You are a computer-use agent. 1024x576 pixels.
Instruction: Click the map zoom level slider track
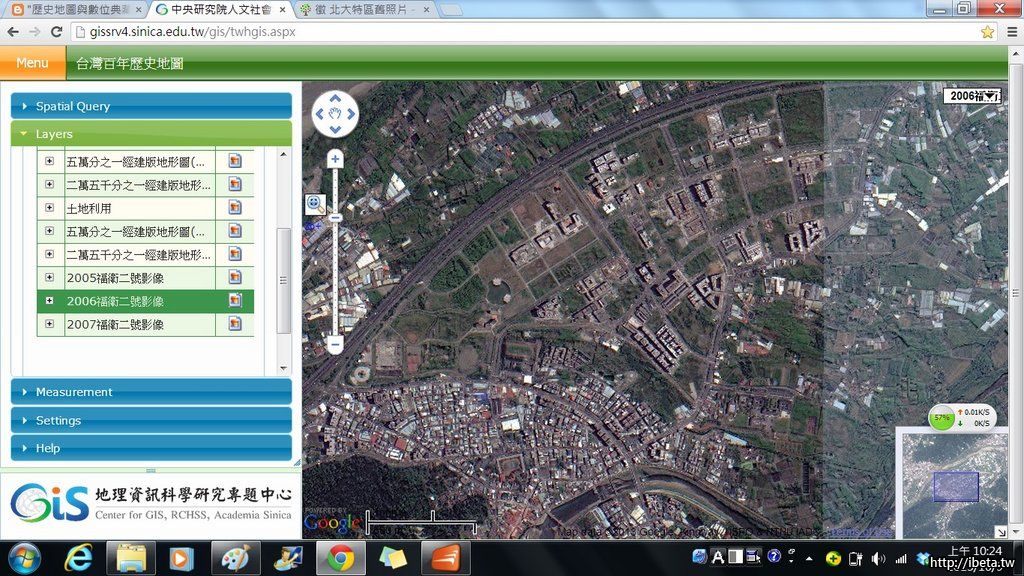(x=335, y=270)
